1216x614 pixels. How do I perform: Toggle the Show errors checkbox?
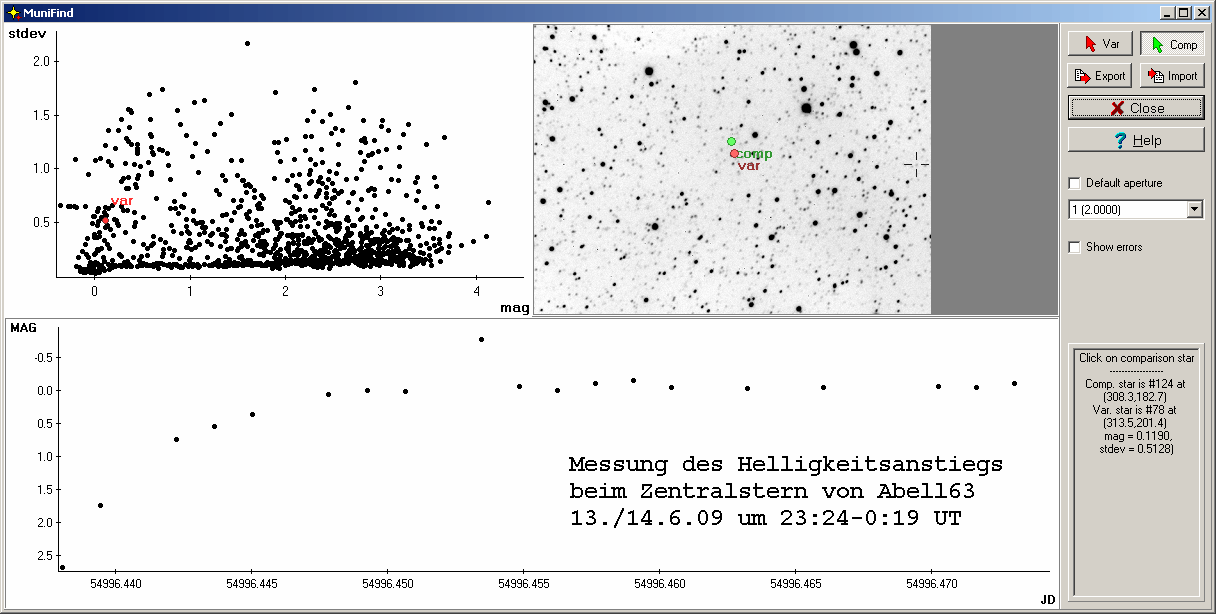point(1075,247)
